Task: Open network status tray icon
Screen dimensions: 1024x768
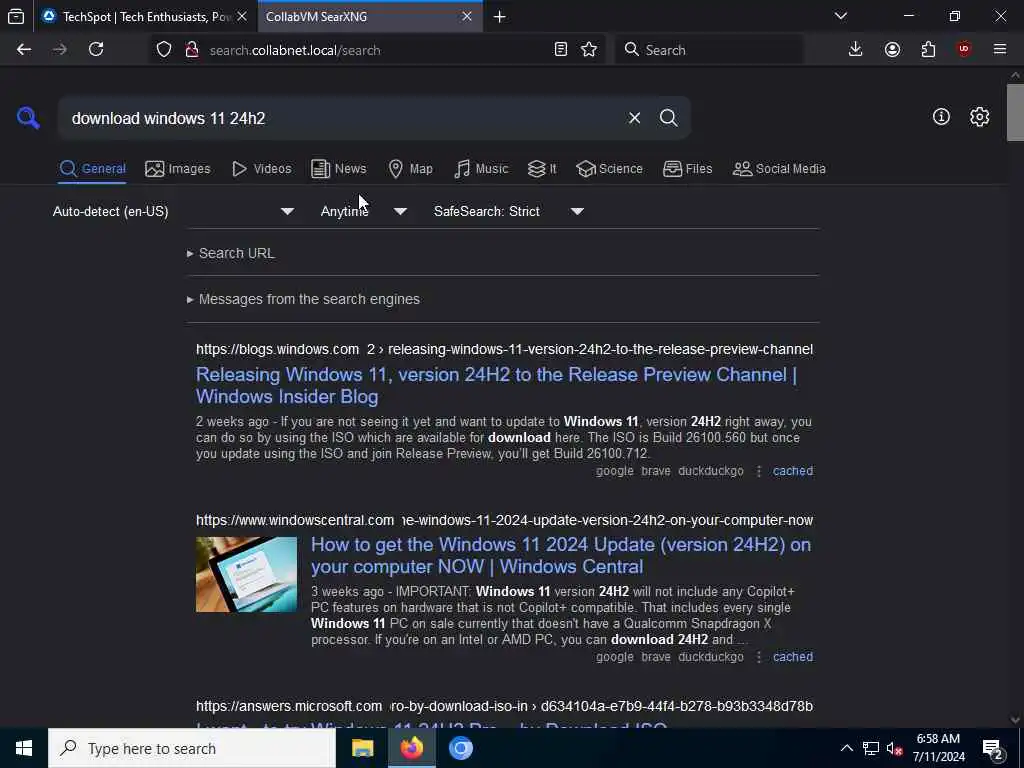Action: pyautogui.click(x=871, y=748)
